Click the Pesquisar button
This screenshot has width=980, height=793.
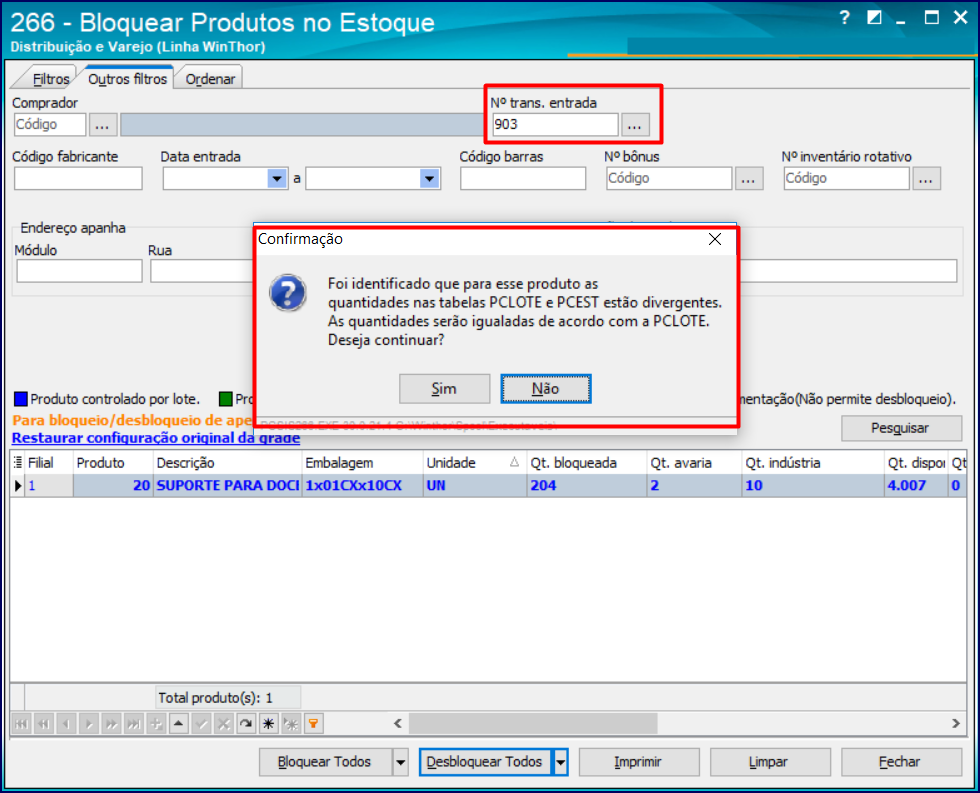tap(901, 428)
